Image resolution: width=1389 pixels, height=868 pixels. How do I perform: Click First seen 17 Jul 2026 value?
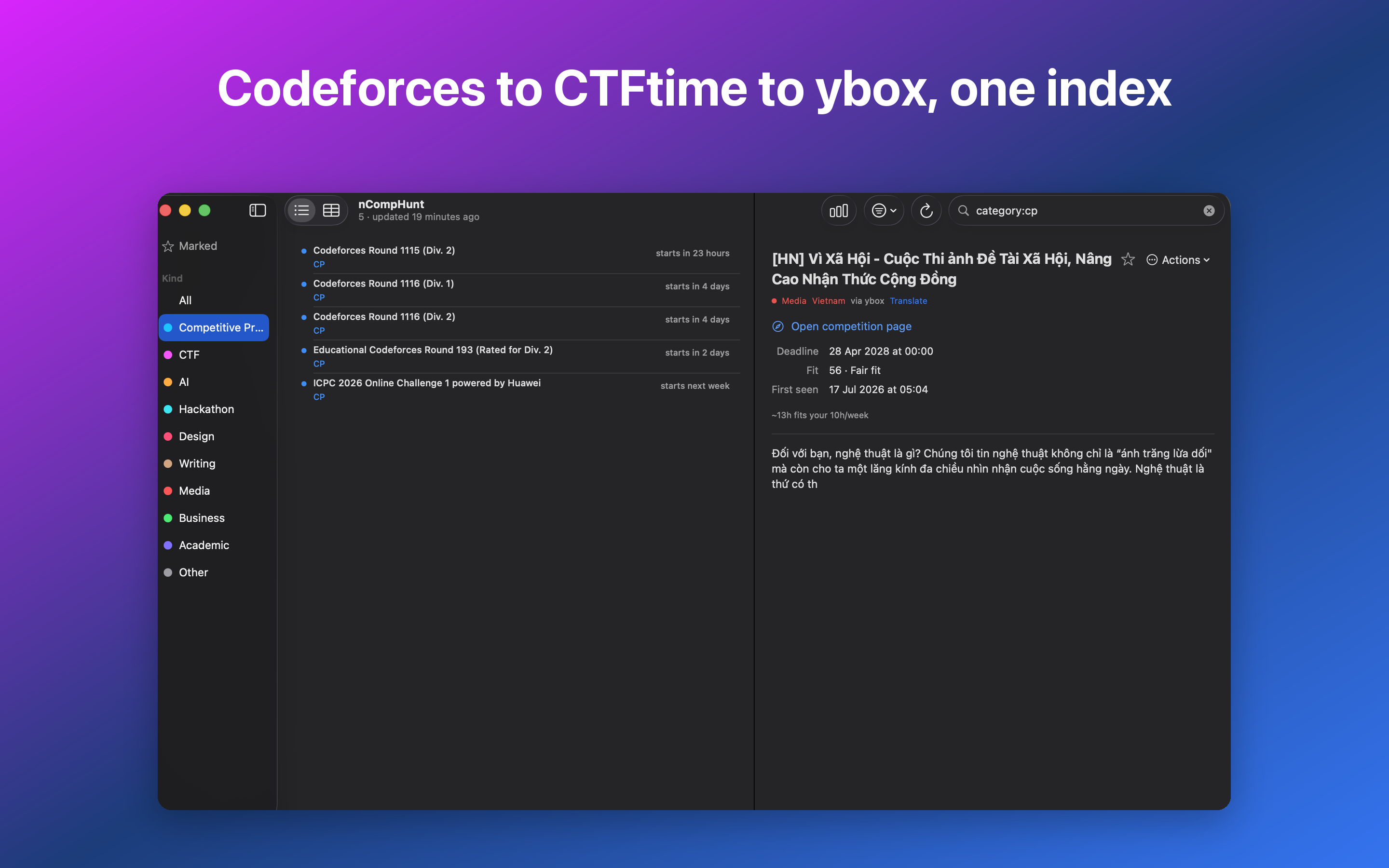878,389
